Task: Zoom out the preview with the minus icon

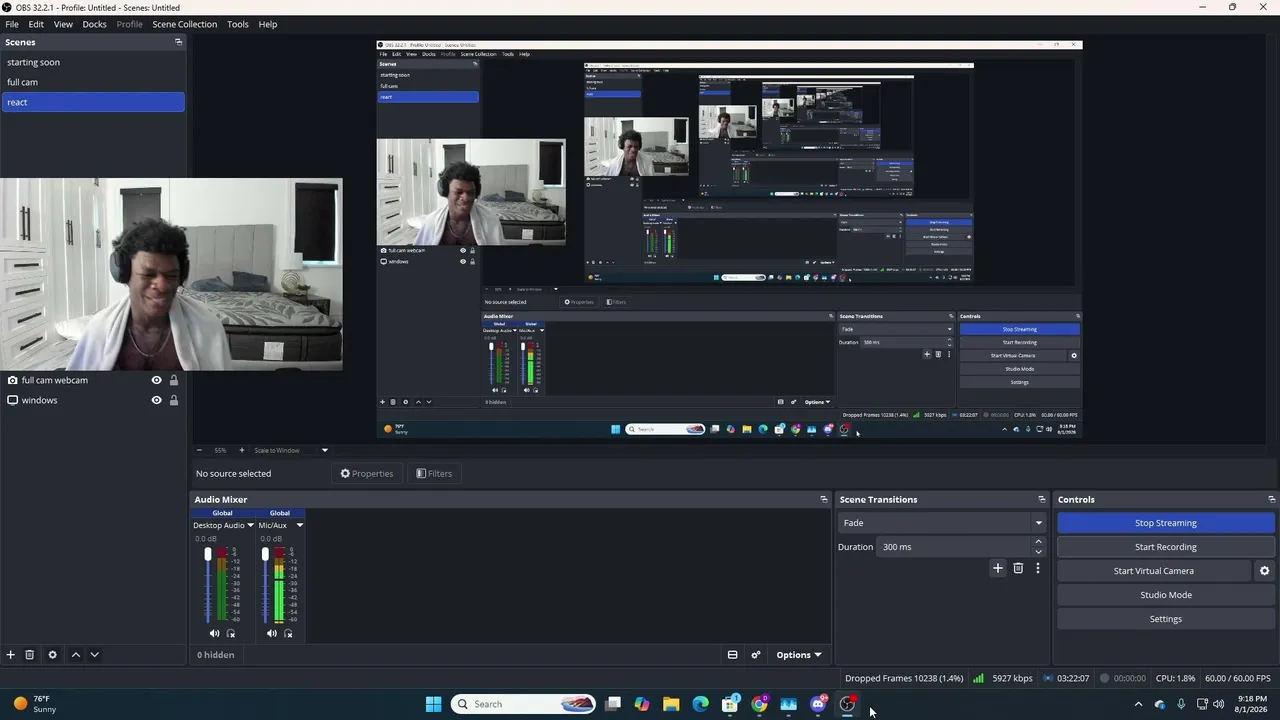Action: [x=199, y=450]
